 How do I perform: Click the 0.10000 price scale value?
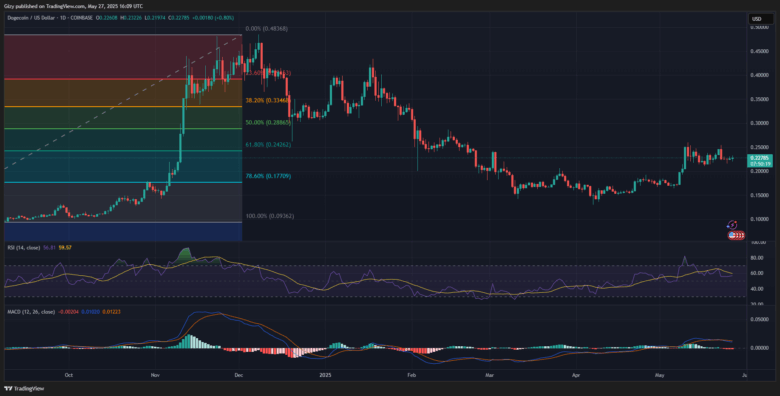coord(759,219)
